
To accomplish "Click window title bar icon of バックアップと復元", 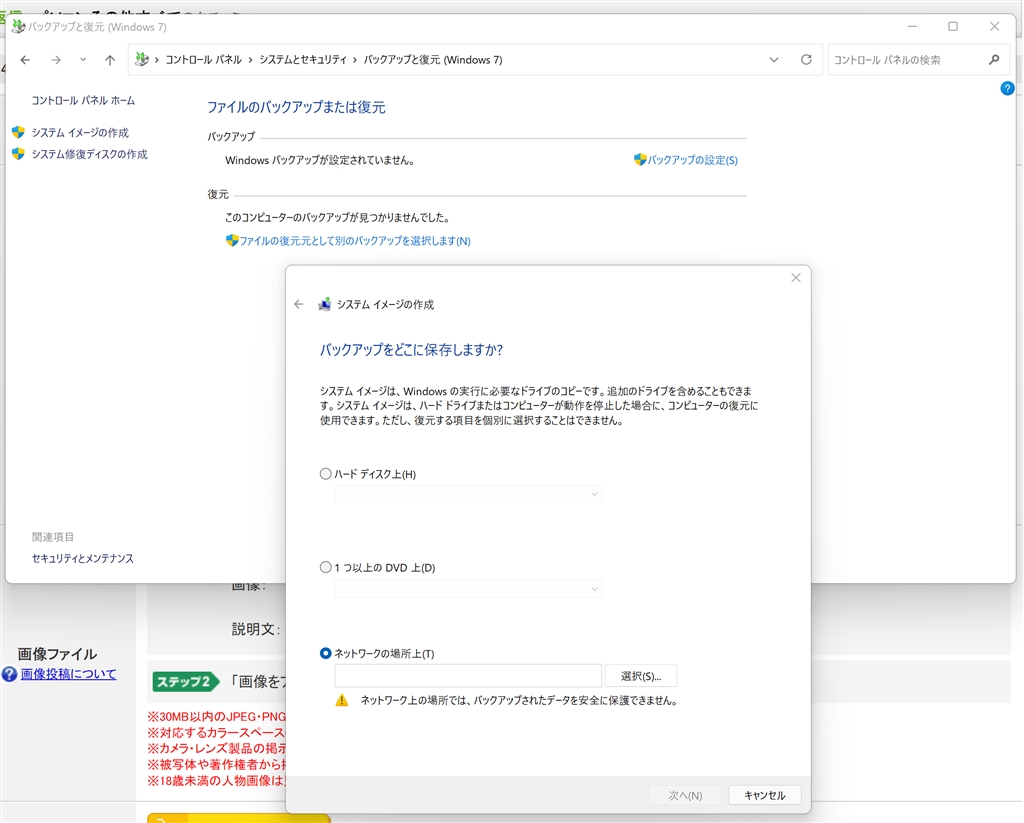I will pyautogui.click(x=18, y=27).
